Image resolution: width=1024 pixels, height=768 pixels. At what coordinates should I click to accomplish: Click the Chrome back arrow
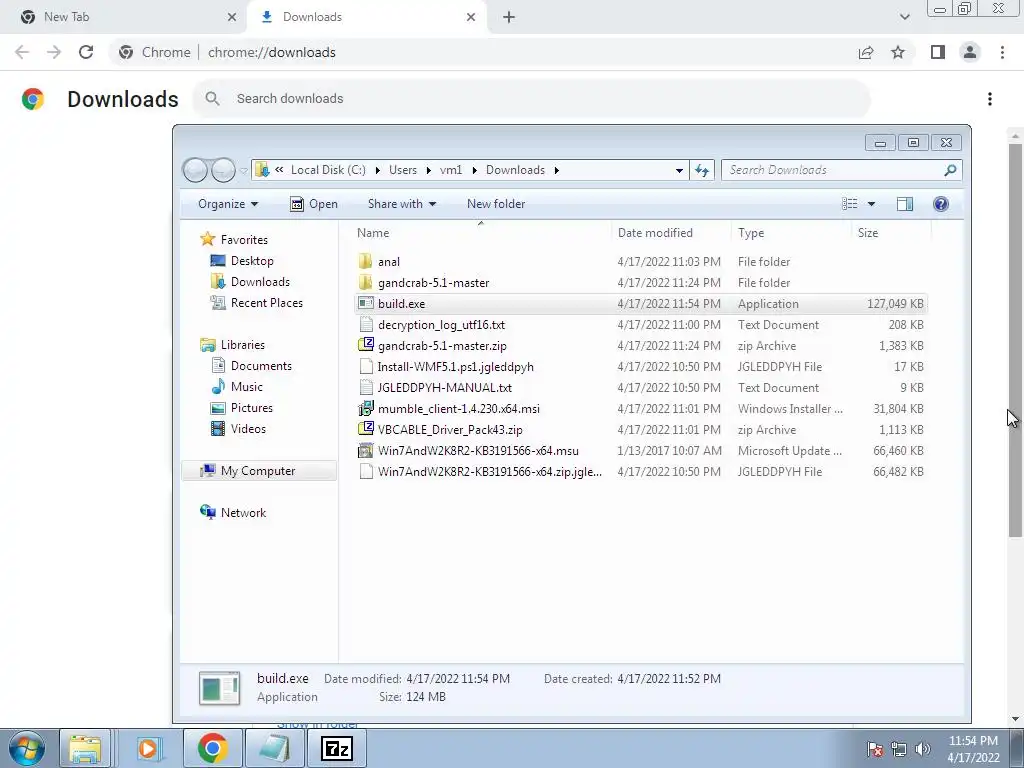click(x=22, y=52)
